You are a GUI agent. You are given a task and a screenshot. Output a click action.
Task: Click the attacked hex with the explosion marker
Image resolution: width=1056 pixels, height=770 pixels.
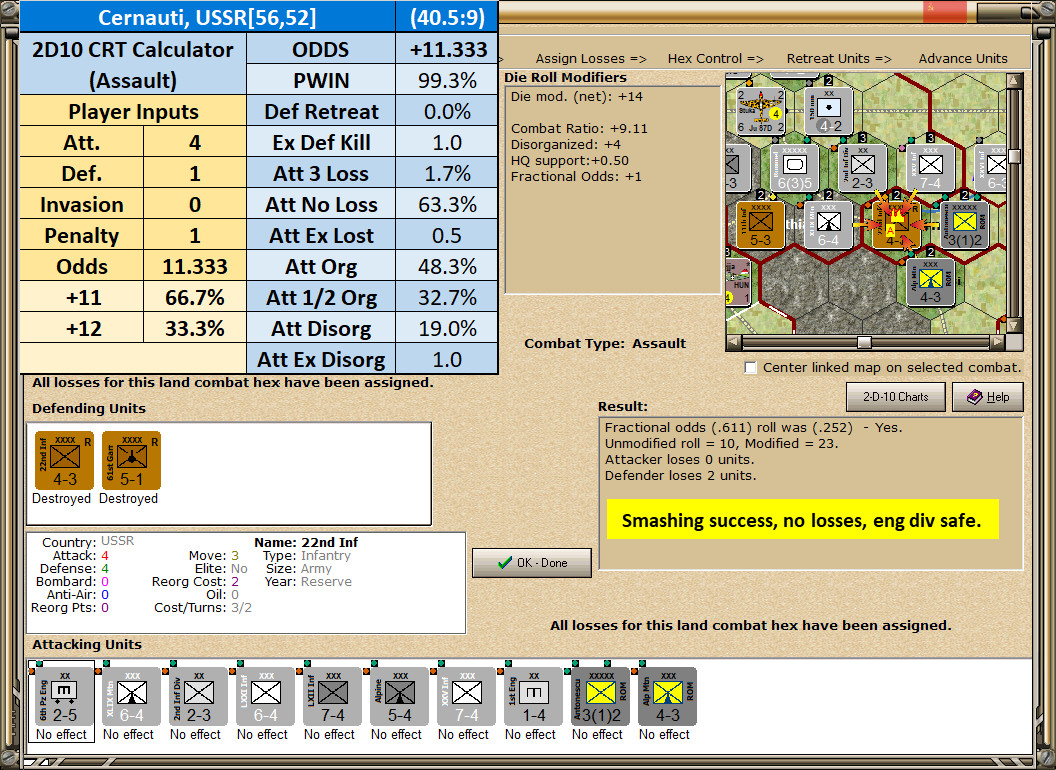tap(896, 225)
